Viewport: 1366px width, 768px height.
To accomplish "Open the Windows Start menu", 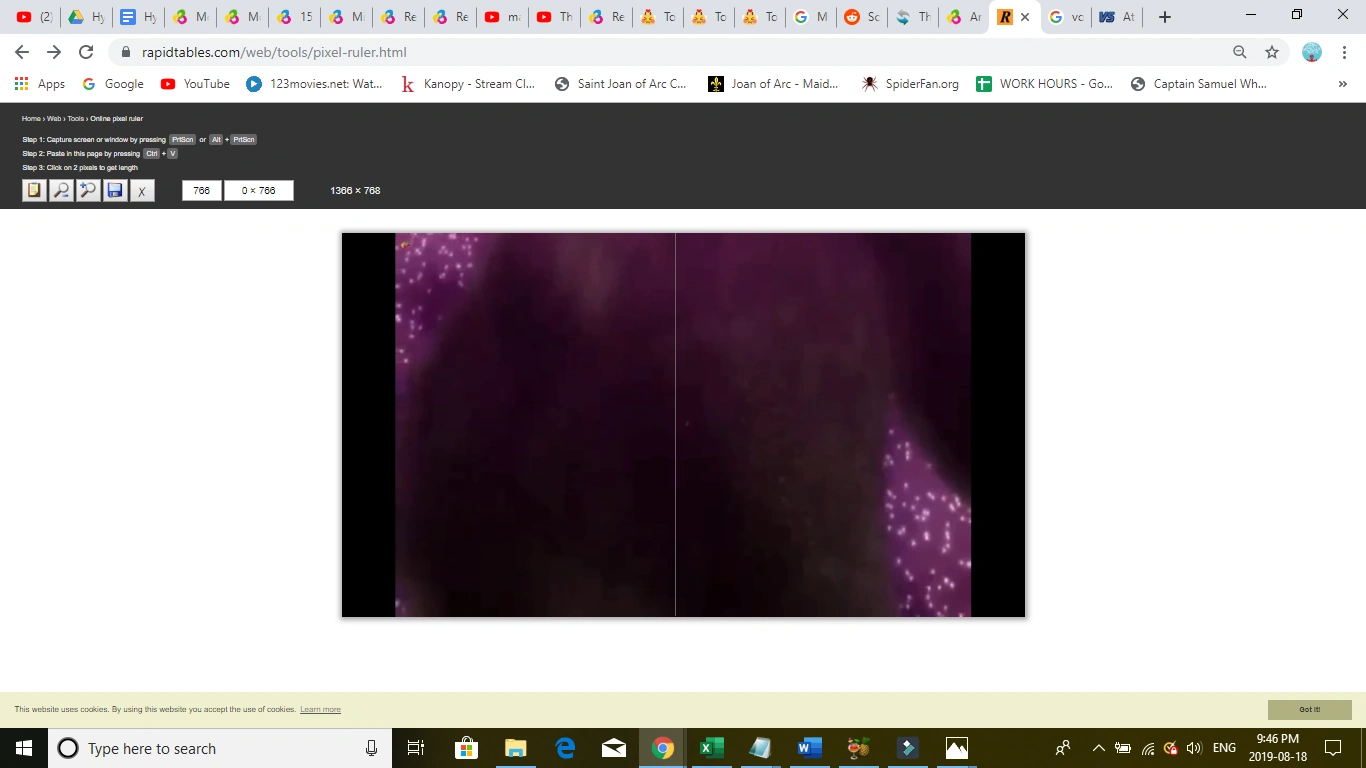I will click(x=24, y=748).
